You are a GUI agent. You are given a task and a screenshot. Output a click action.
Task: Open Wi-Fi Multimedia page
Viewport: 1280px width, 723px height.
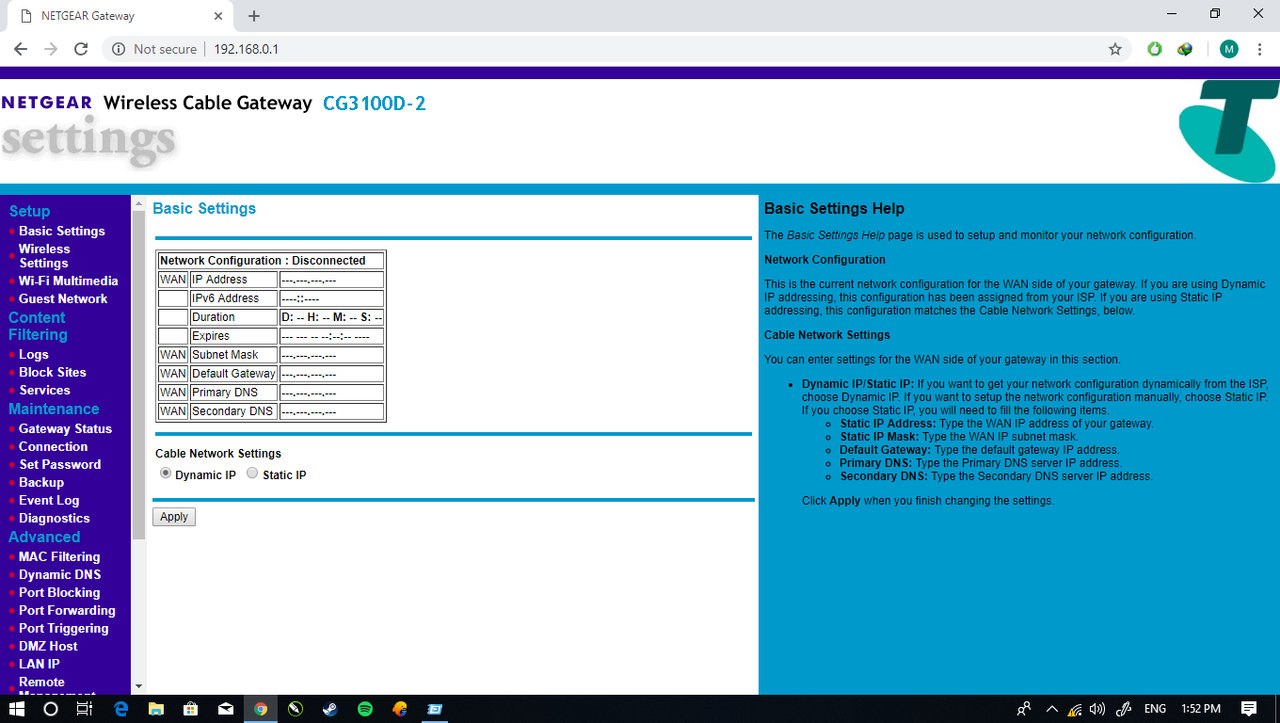(68, 281)
